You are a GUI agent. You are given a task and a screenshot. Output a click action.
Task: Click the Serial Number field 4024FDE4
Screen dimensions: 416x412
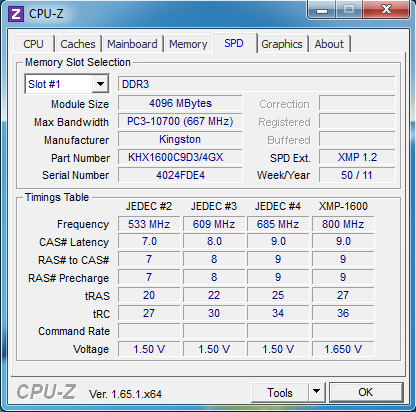click(180, 175)
